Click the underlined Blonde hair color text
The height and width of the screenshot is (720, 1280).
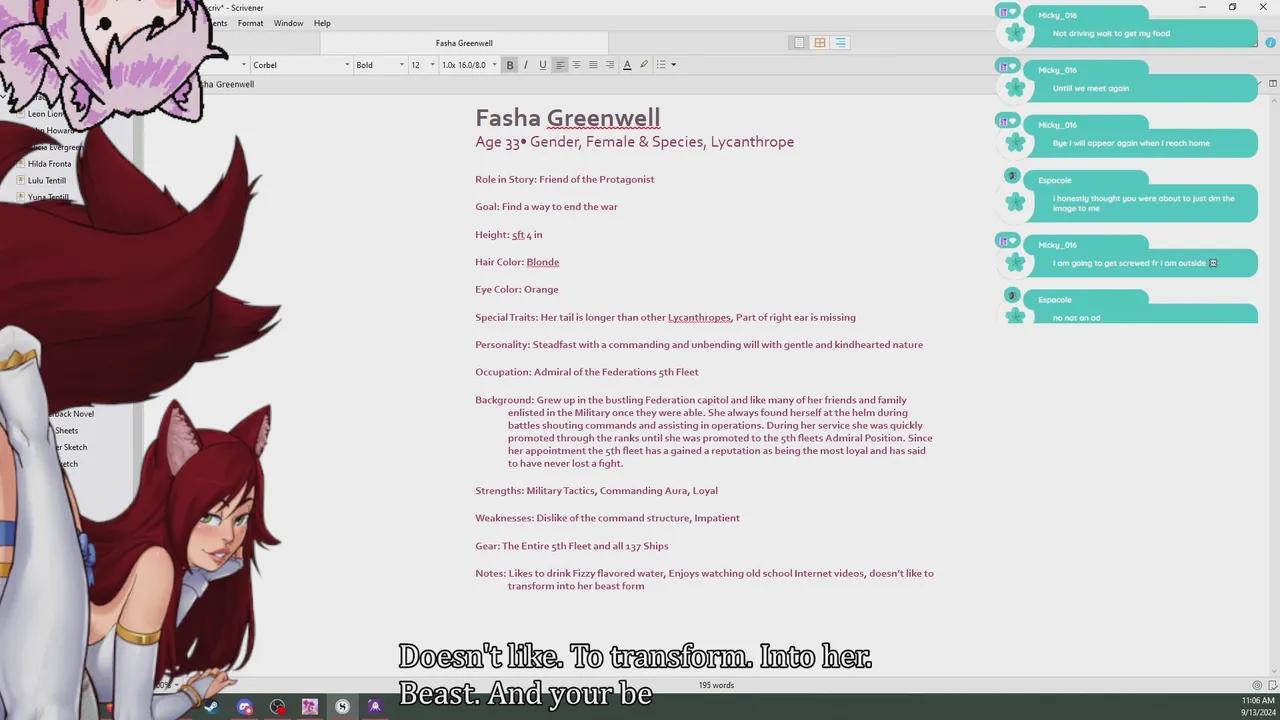543,262
